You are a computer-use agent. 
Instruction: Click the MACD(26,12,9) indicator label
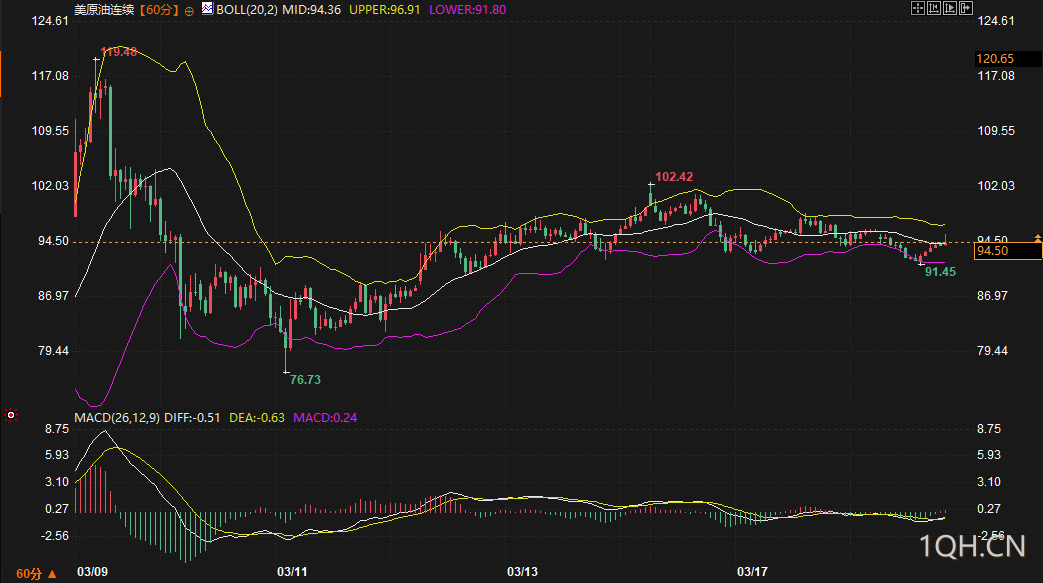117,417
